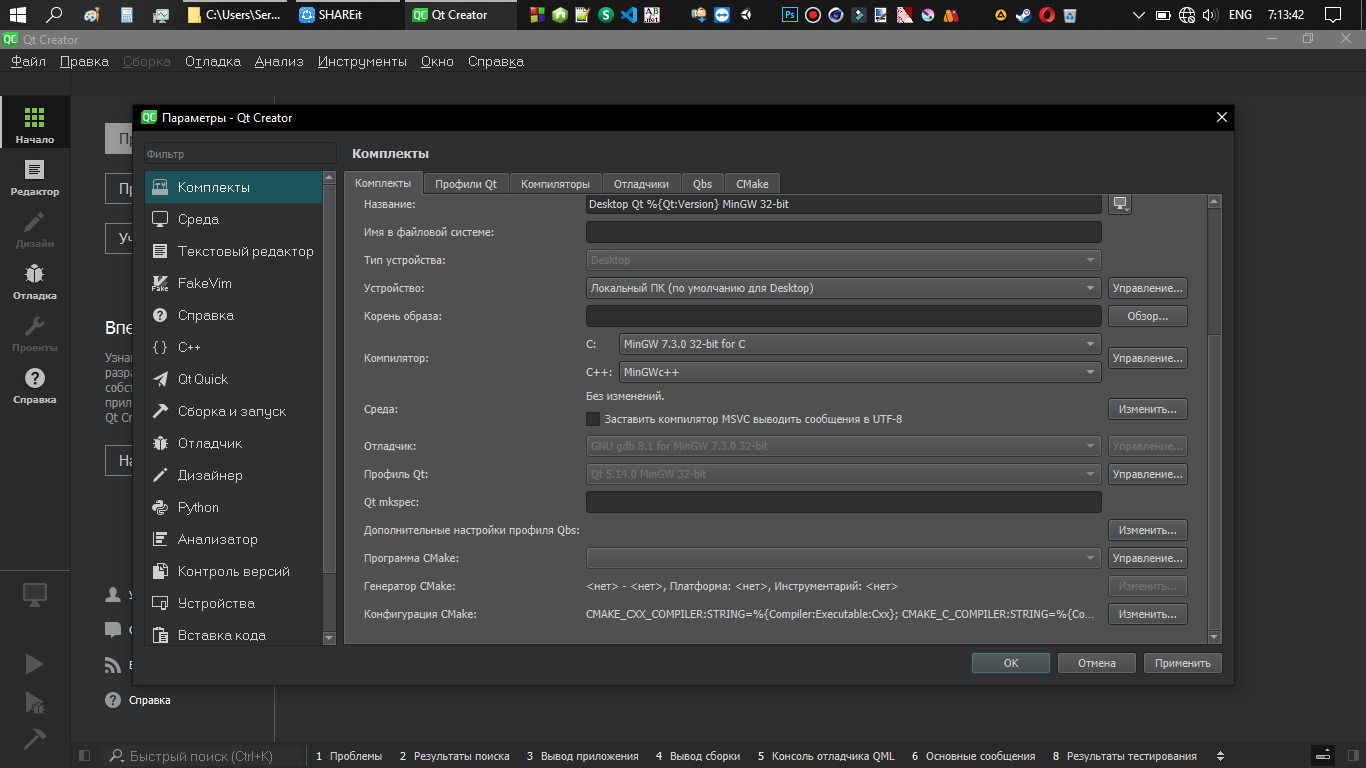Select Контроль версий settings category
Viewport: 1366px width, 768px height.
click(234, 571)
